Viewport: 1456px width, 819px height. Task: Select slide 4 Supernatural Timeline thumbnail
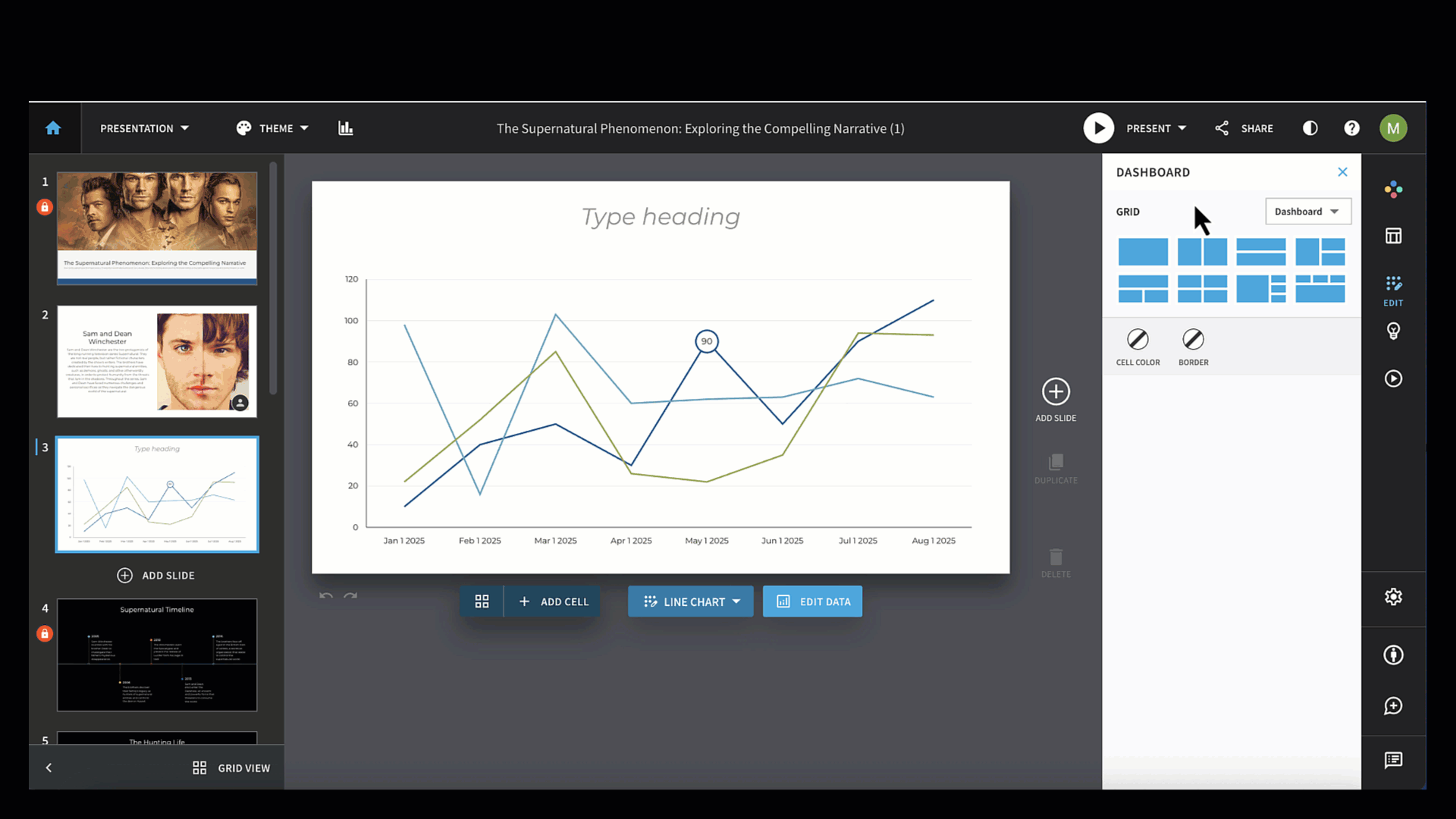157,655
